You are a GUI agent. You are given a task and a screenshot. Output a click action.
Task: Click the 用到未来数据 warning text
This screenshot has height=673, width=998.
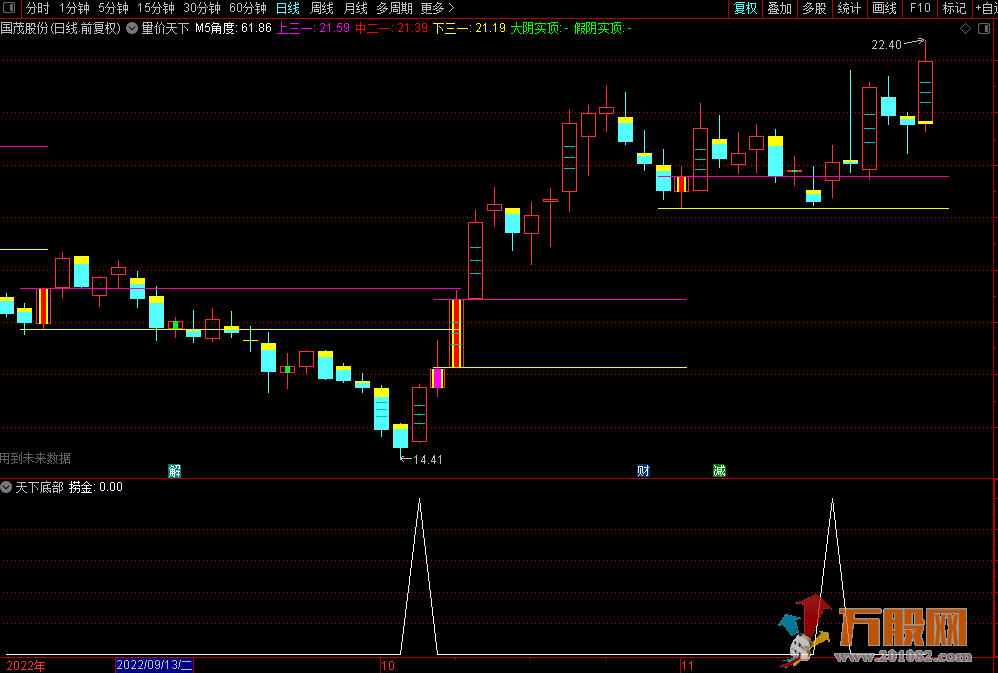coord(35,458)
